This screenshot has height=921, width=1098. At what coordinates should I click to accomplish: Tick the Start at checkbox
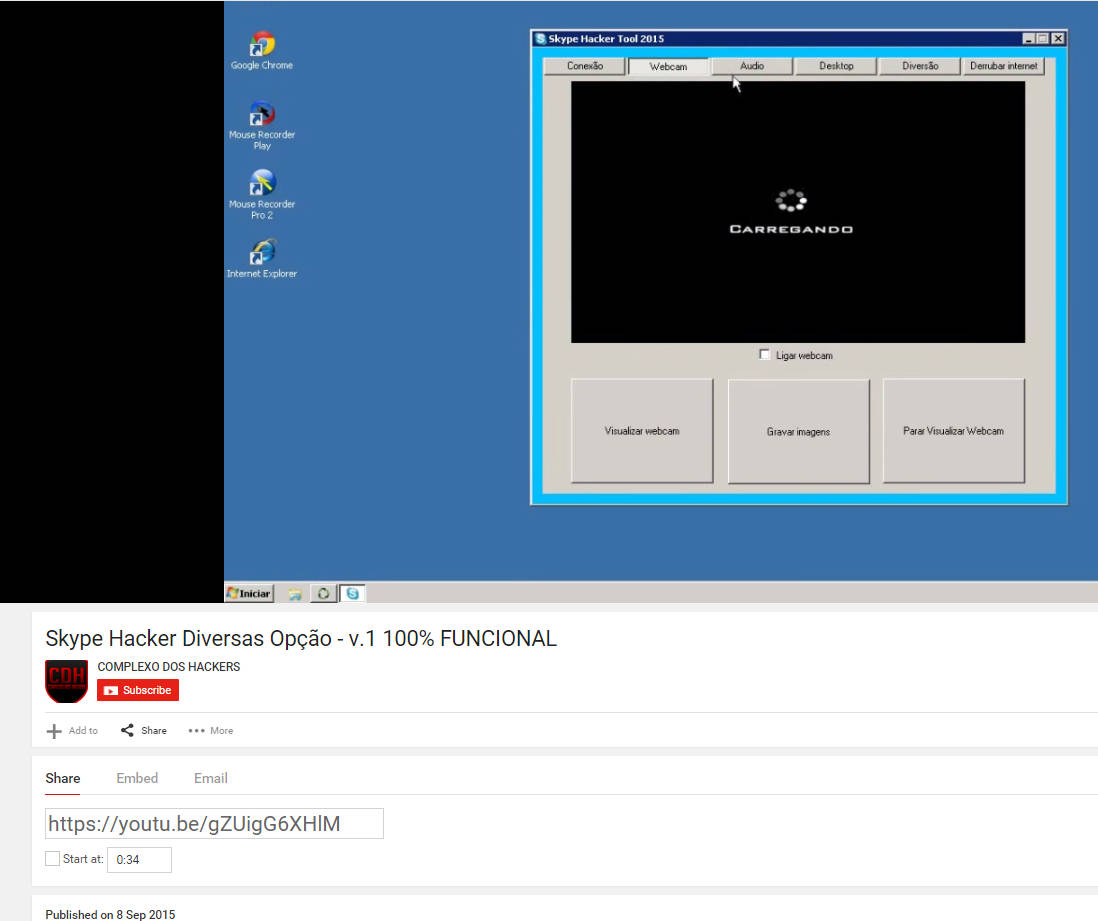(53, 859)
